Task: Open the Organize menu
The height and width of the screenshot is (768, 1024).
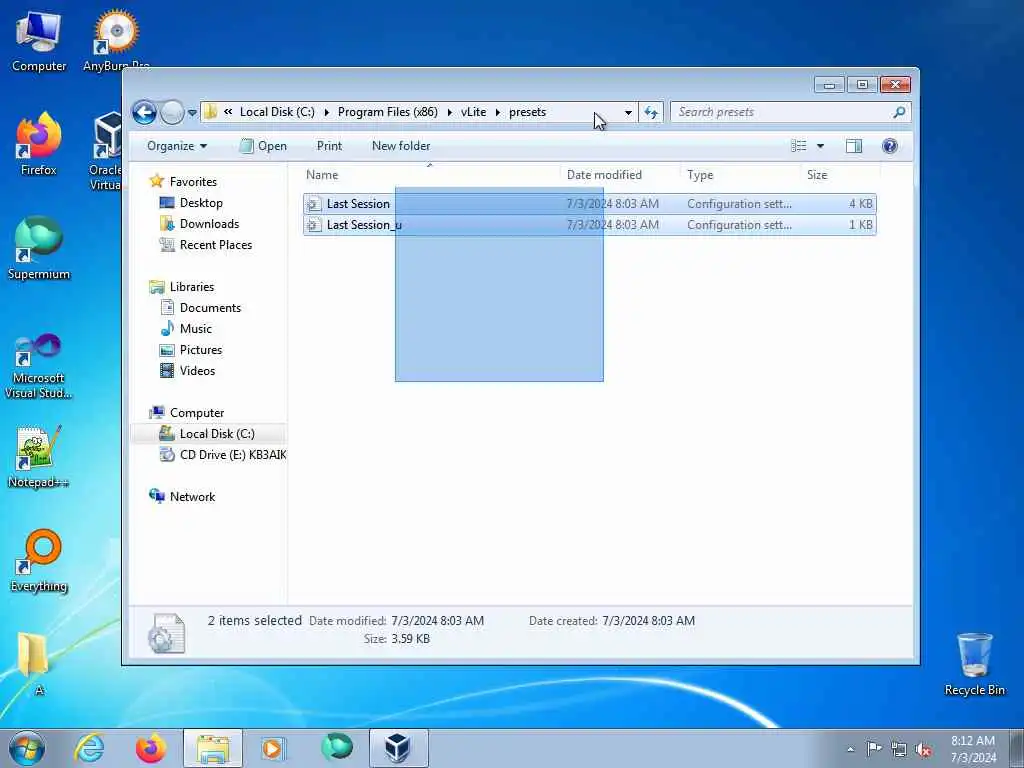Action: [177, 146]
